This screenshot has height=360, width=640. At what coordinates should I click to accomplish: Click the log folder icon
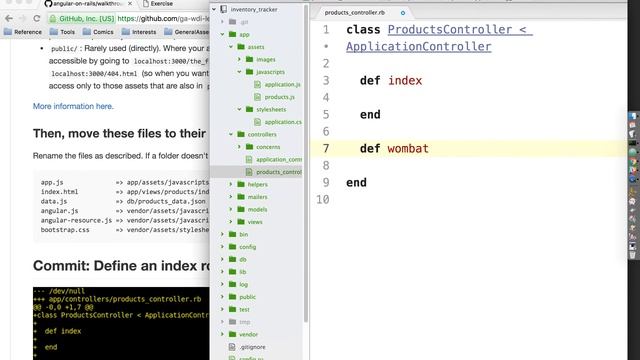233,284
